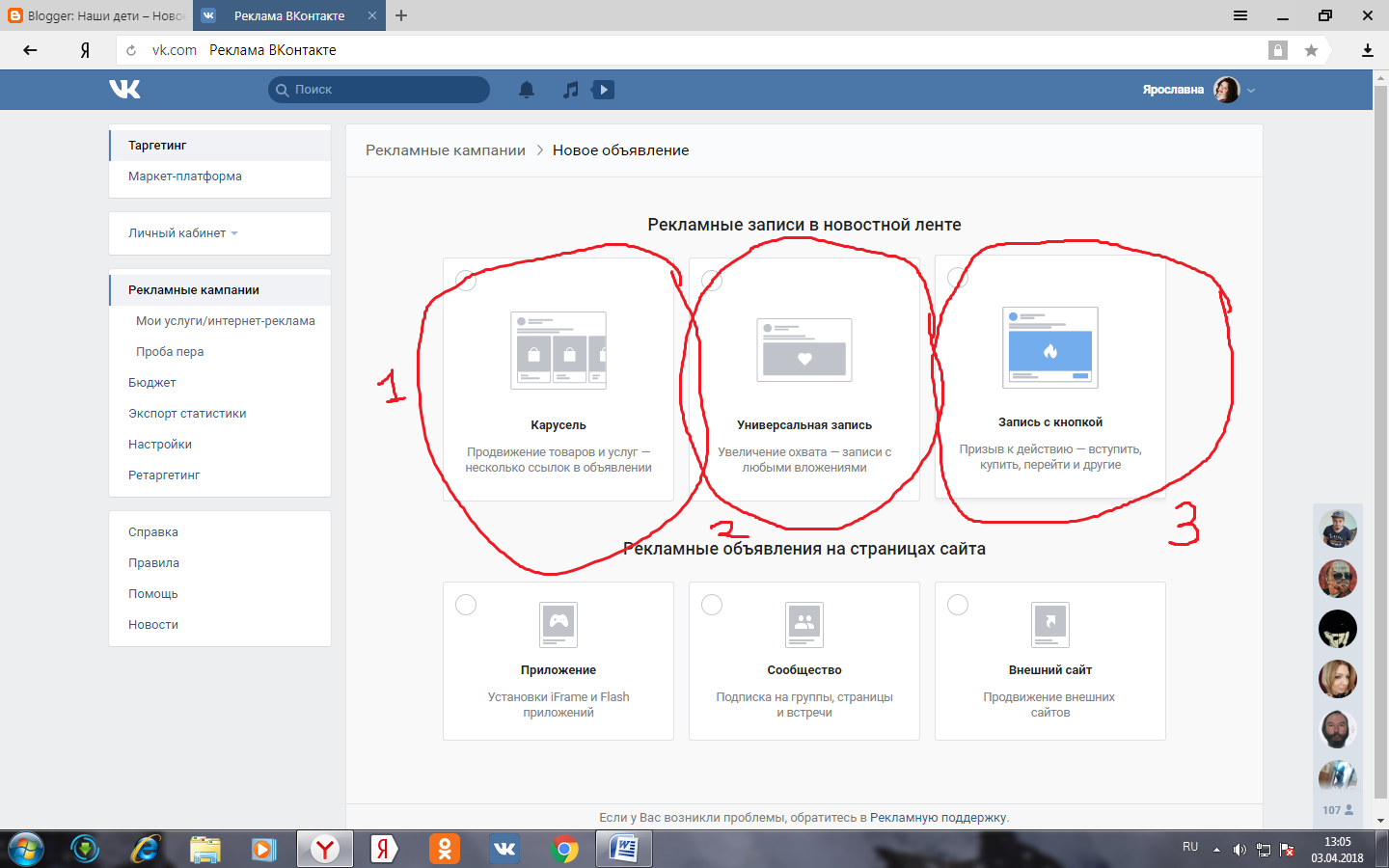1389x868 pixels.
Task: Click the Ярославна profile avatar
Action: point(1227,90)
